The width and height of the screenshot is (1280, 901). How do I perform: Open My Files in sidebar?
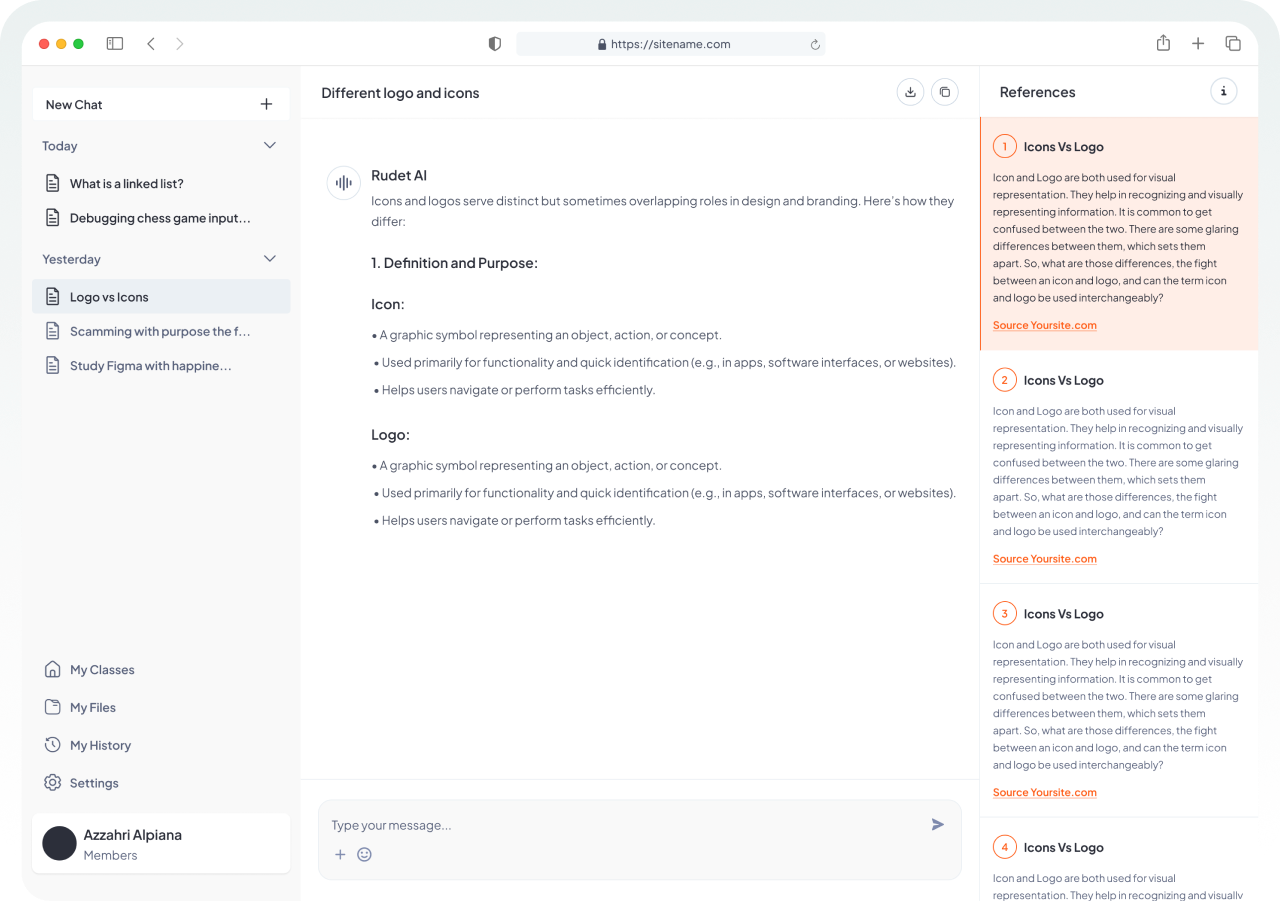(92, 708)
